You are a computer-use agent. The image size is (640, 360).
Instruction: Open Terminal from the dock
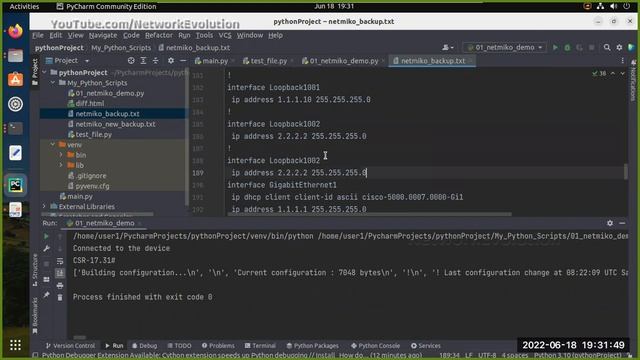16,129
